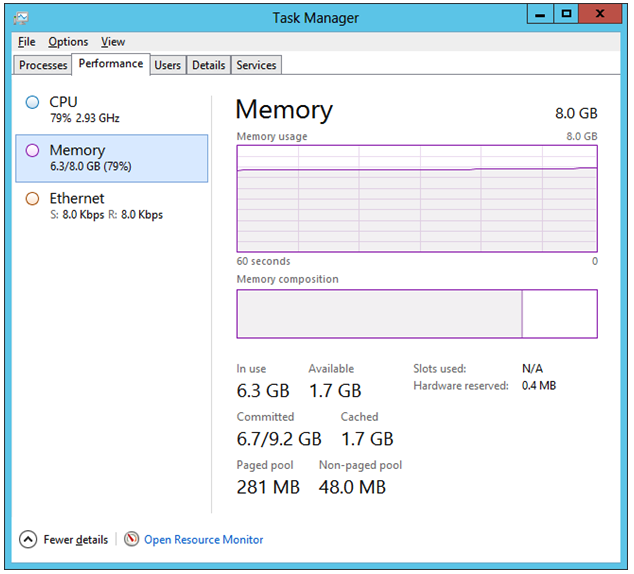The image size is (634, 574).
Task: Switch to the Processes tab
Action: pyautogui.click(x=43, y=65)
